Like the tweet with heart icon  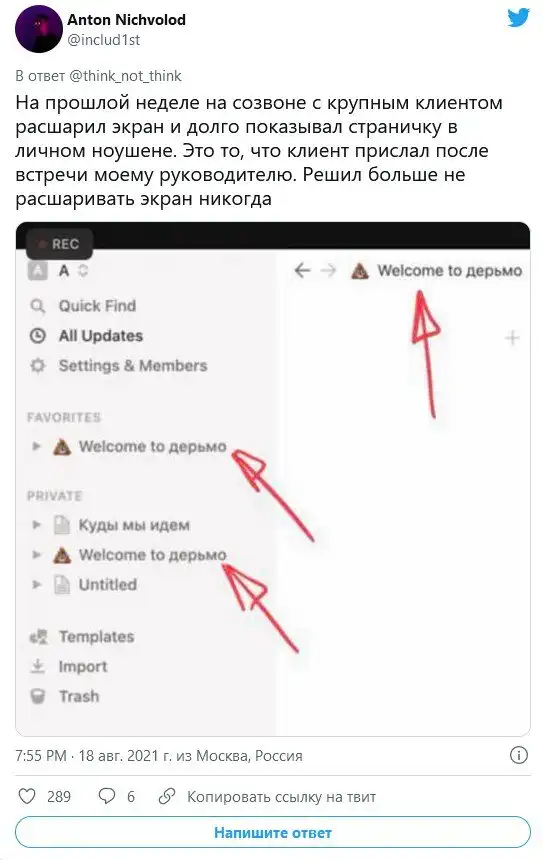[x=27, y=796]
